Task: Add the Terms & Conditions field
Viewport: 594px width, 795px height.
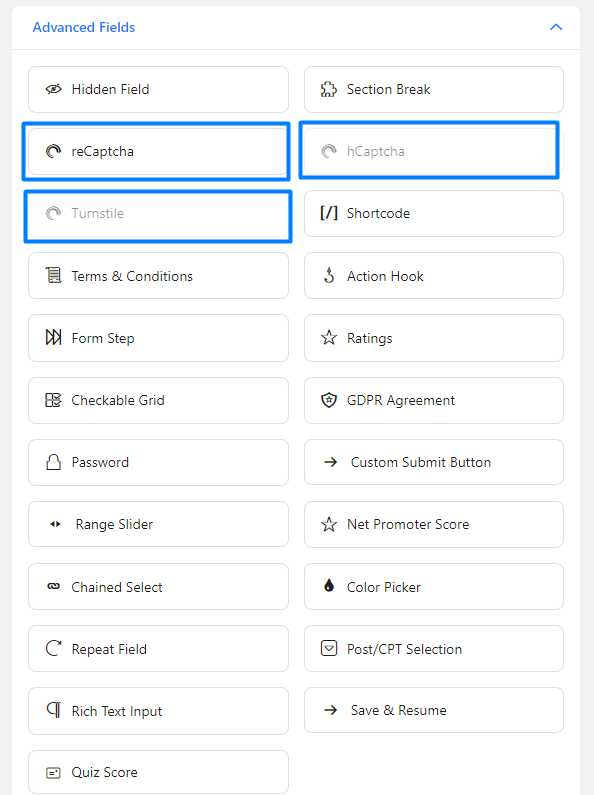Action: 158,276
